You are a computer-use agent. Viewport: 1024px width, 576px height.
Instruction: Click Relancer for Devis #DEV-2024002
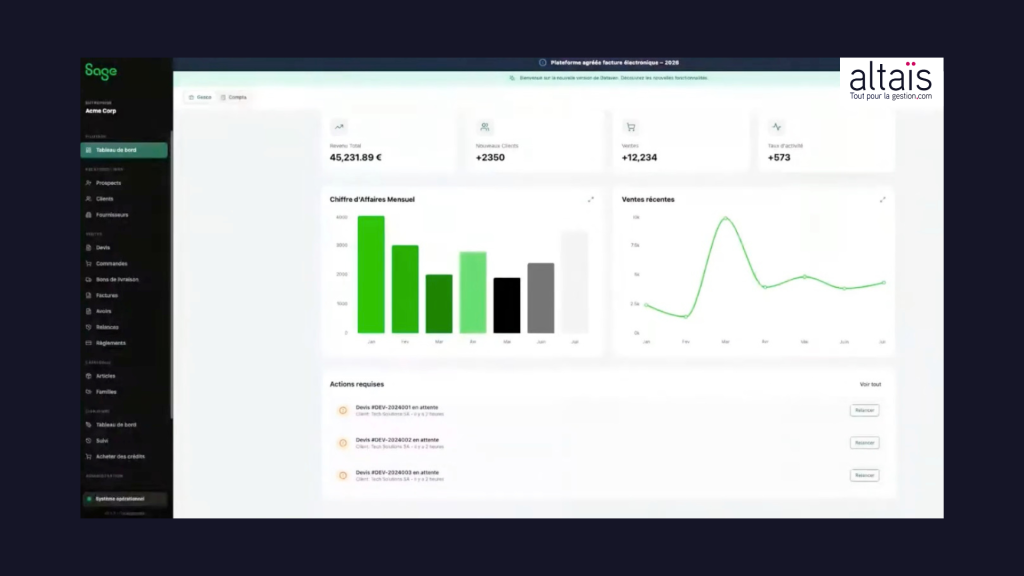pyautogui.click(x=864, y=443)
